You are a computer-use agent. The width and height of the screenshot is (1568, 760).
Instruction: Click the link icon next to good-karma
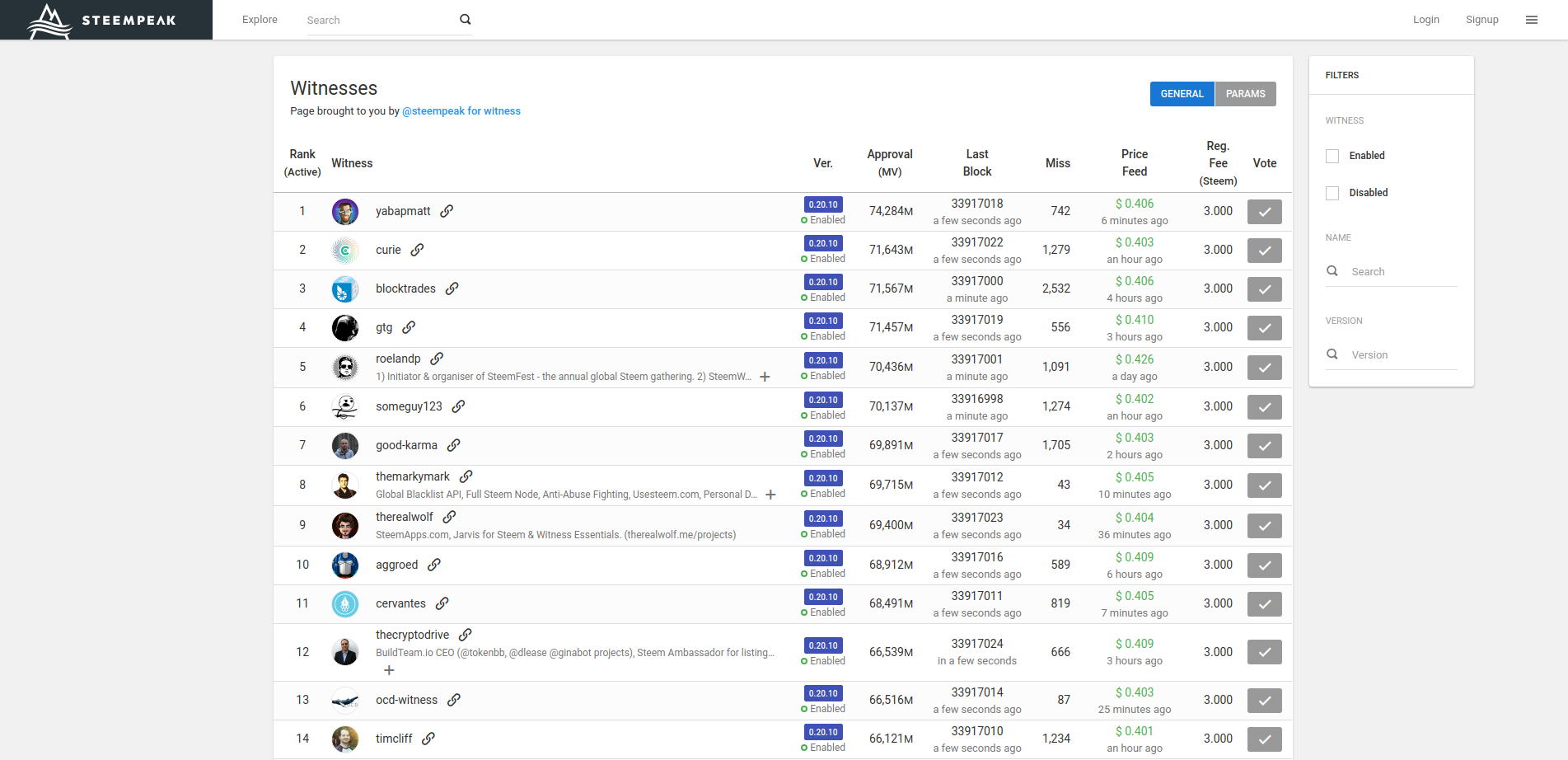453,445
